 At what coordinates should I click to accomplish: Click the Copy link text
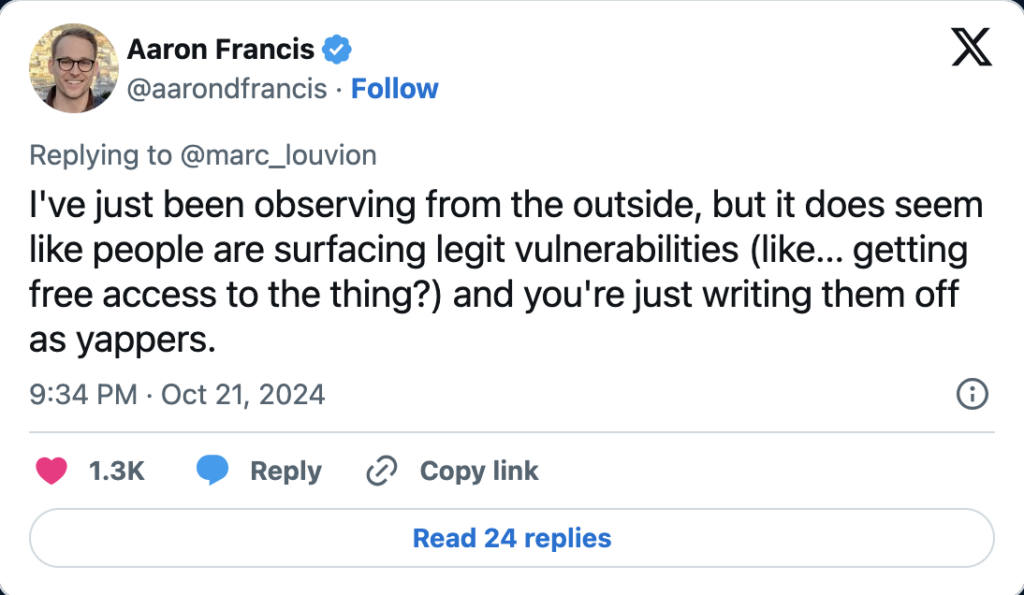(x=479, y=471)
